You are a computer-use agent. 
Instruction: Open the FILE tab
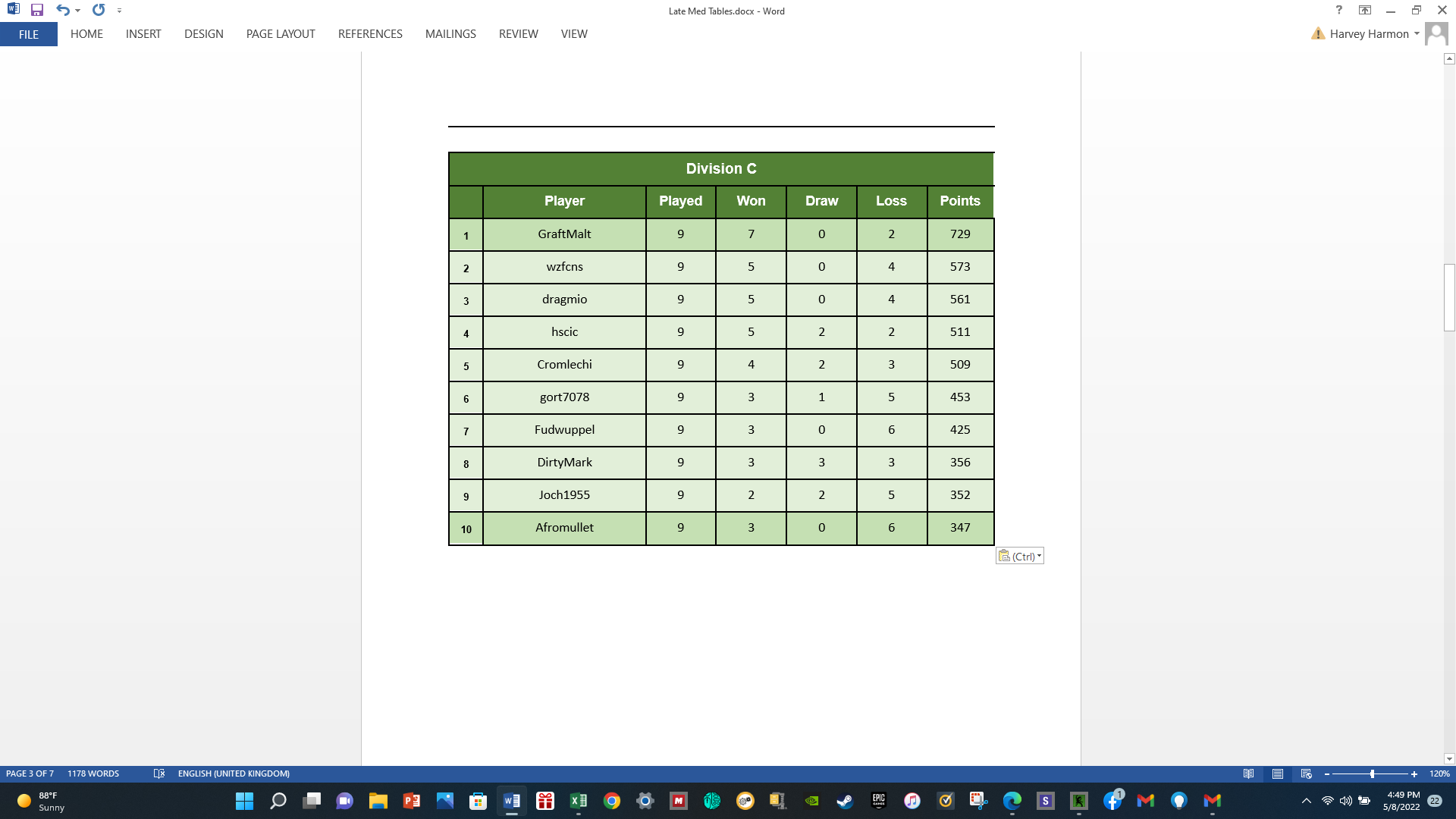(x=29, y=34)
